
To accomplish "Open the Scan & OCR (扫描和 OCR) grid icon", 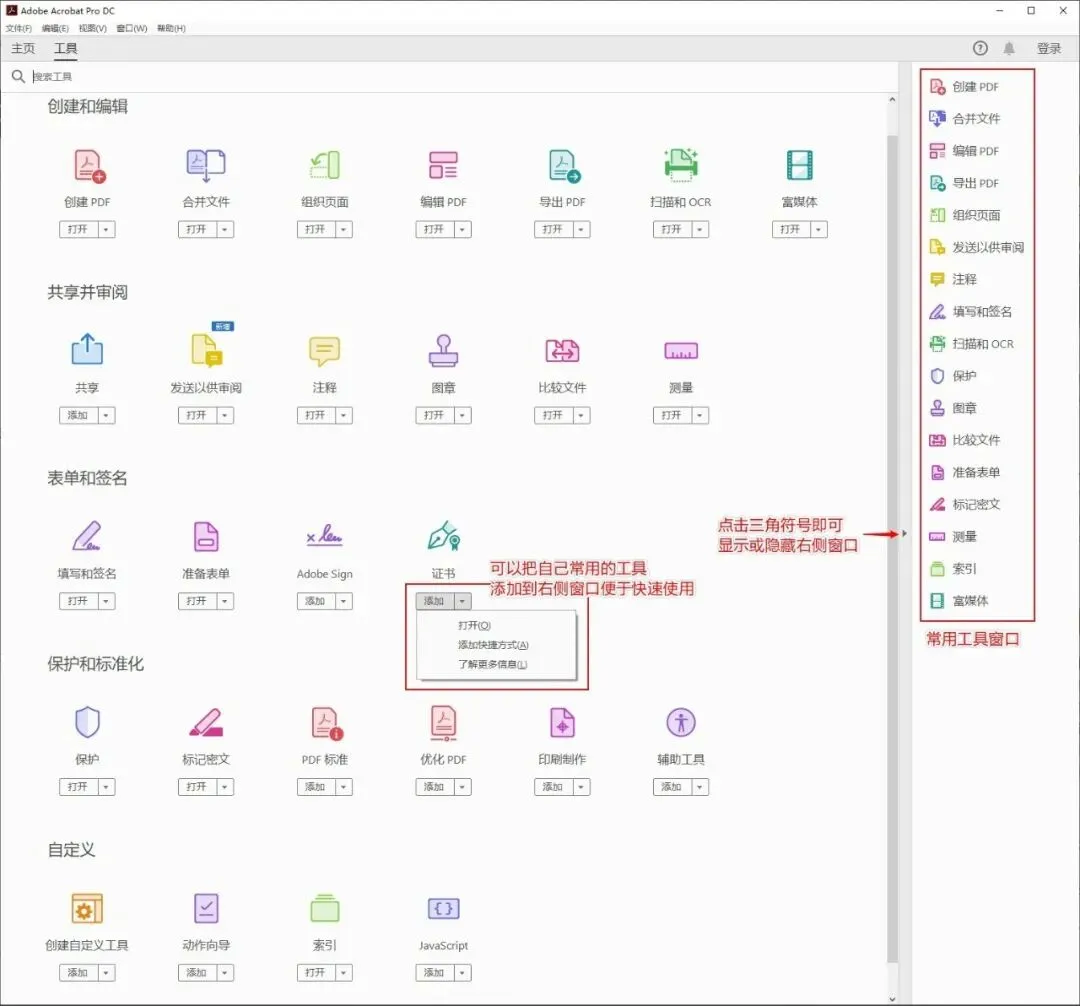I will (x=681, y=165).
